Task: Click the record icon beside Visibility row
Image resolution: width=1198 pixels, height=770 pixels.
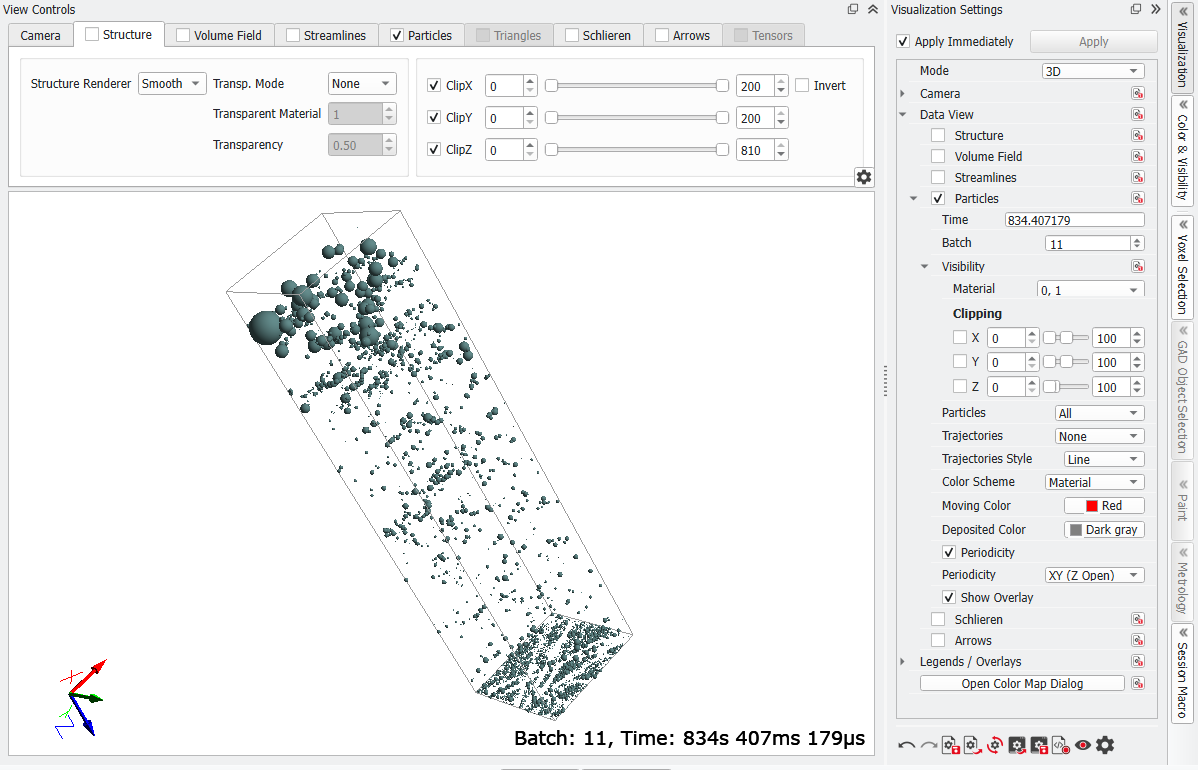Action: tap(1138, 267)
